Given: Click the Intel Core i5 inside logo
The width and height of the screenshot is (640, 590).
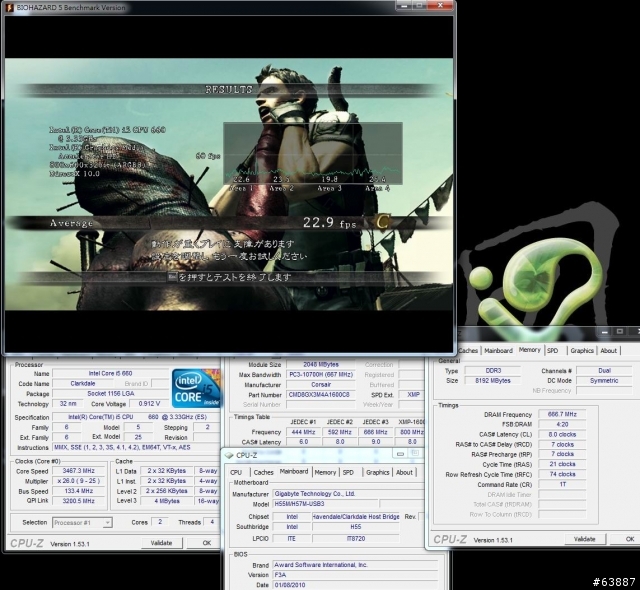Looking at the screenshot, I should click(196, 388).
